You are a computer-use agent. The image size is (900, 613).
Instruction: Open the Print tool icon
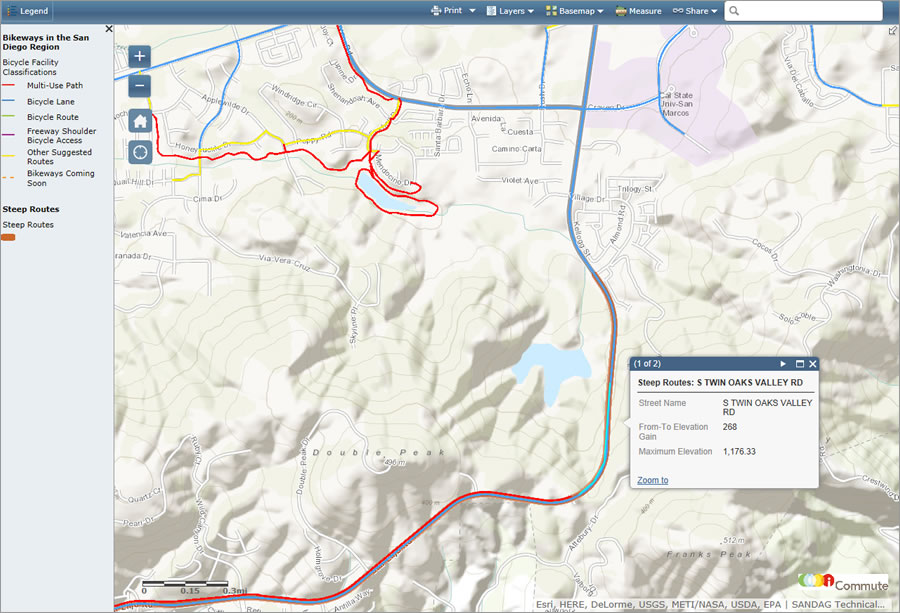[x=434, y=10]
